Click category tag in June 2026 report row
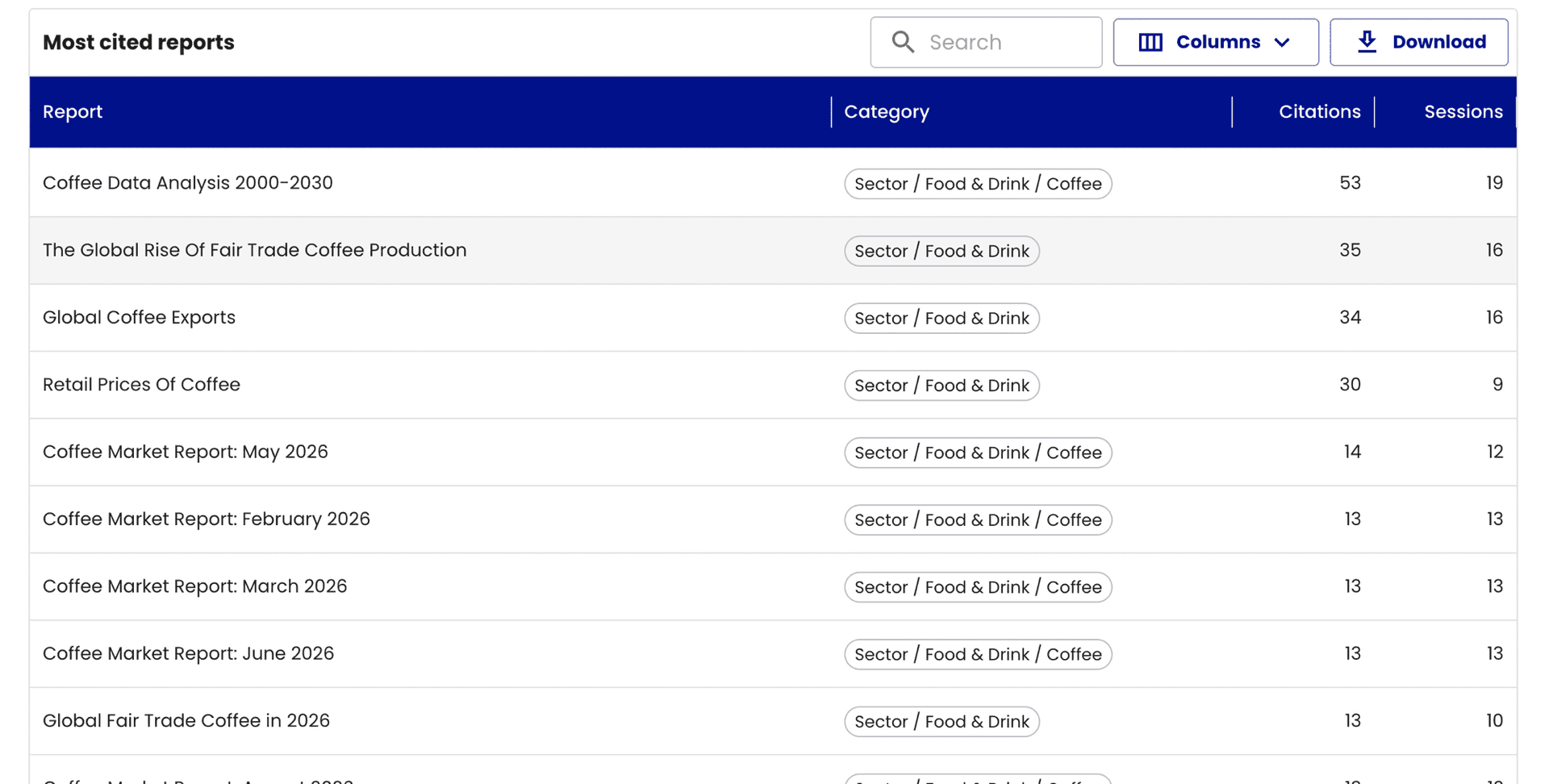 coord(978,654)
